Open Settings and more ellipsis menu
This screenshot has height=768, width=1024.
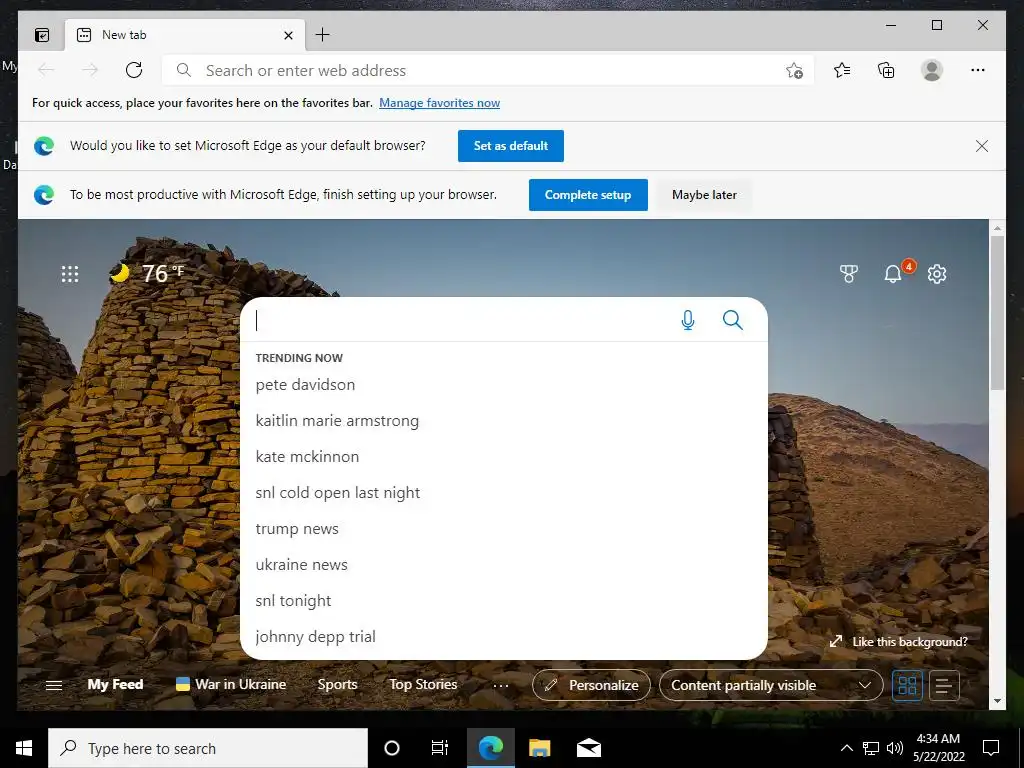click(x=978, y=70)
